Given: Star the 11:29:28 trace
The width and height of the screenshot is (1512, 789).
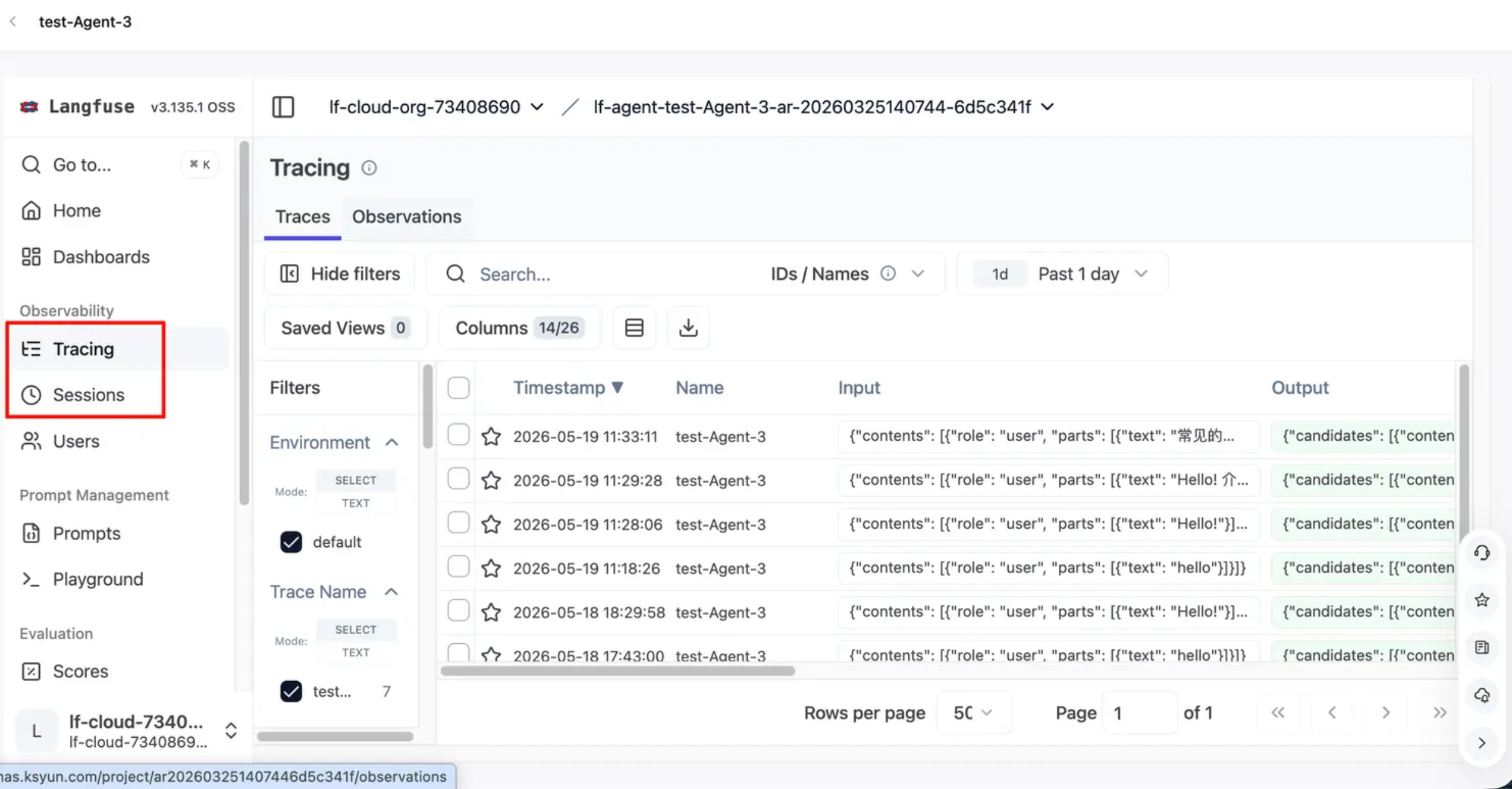Looking at the screenshot, I should [x=491, y=480].
